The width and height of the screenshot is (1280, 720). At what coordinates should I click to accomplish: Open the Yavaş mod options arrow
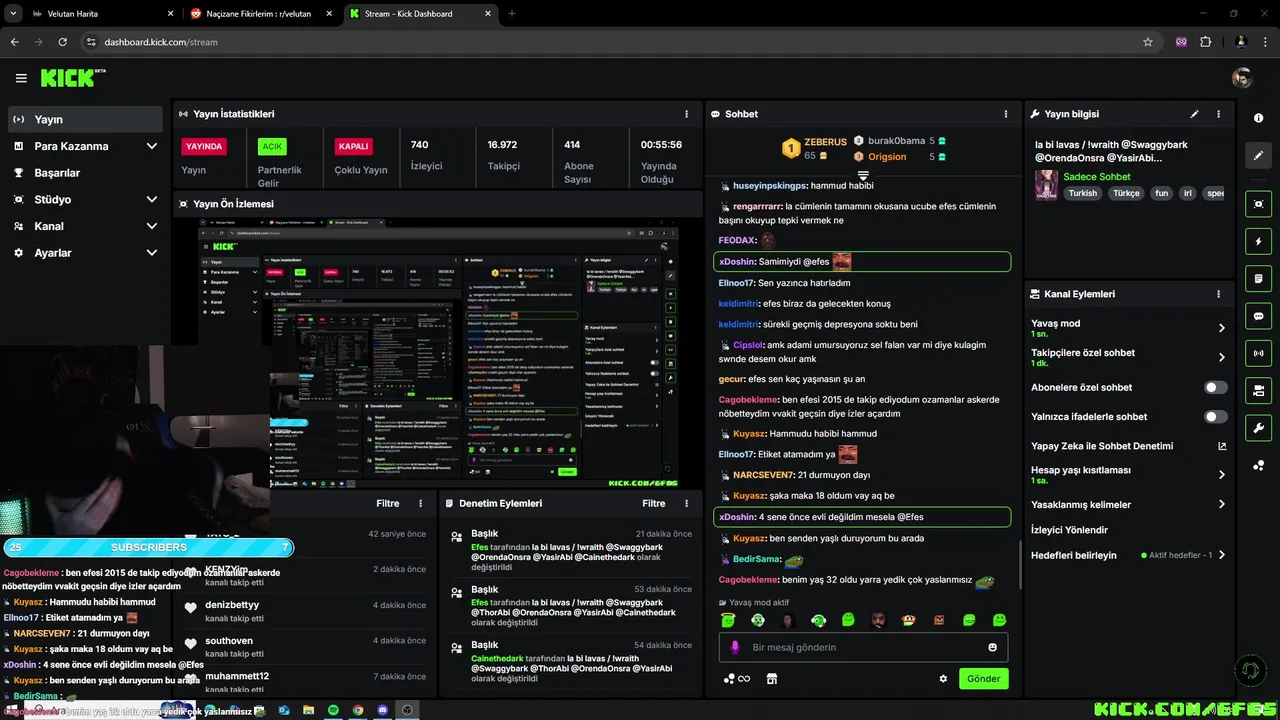[1221, 328]
